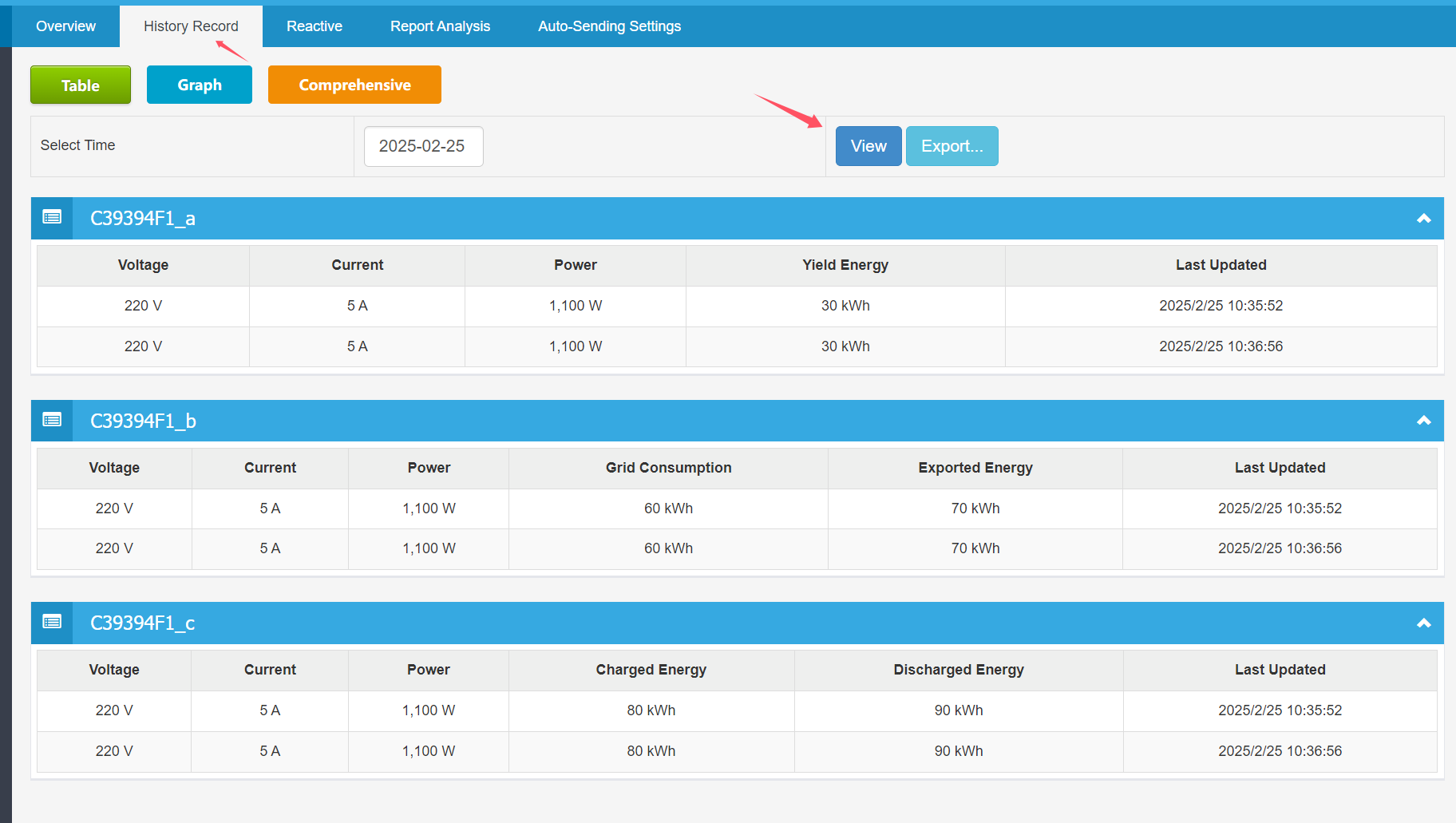Click Last Updated header in C39394F1_c table
1456x823 pixels.
1280,670
